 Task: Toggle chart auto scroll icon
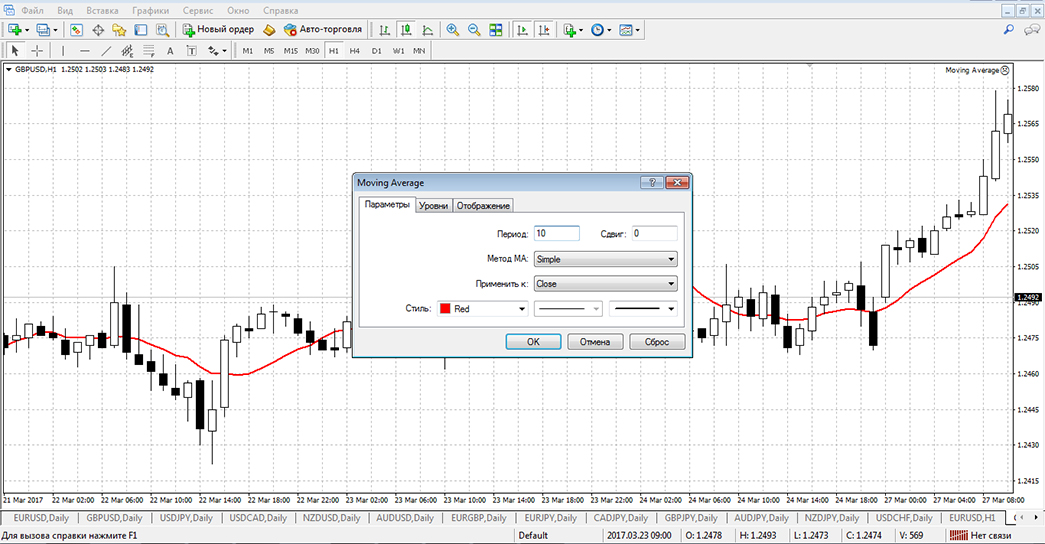click(x=522, y=29)
